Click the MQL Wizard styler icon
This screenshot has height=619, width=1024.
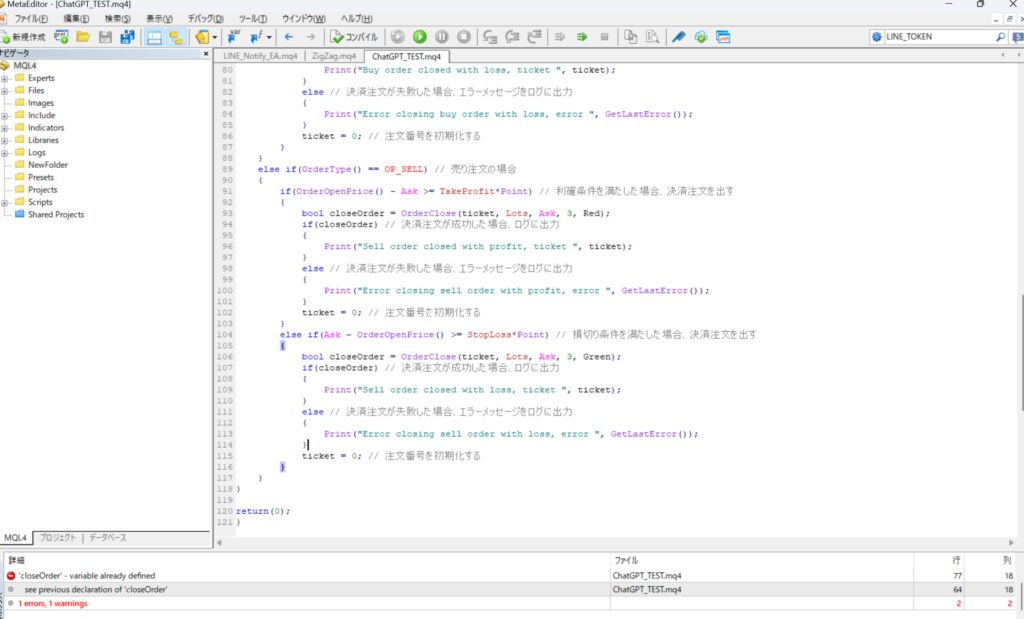coord(202,37)
